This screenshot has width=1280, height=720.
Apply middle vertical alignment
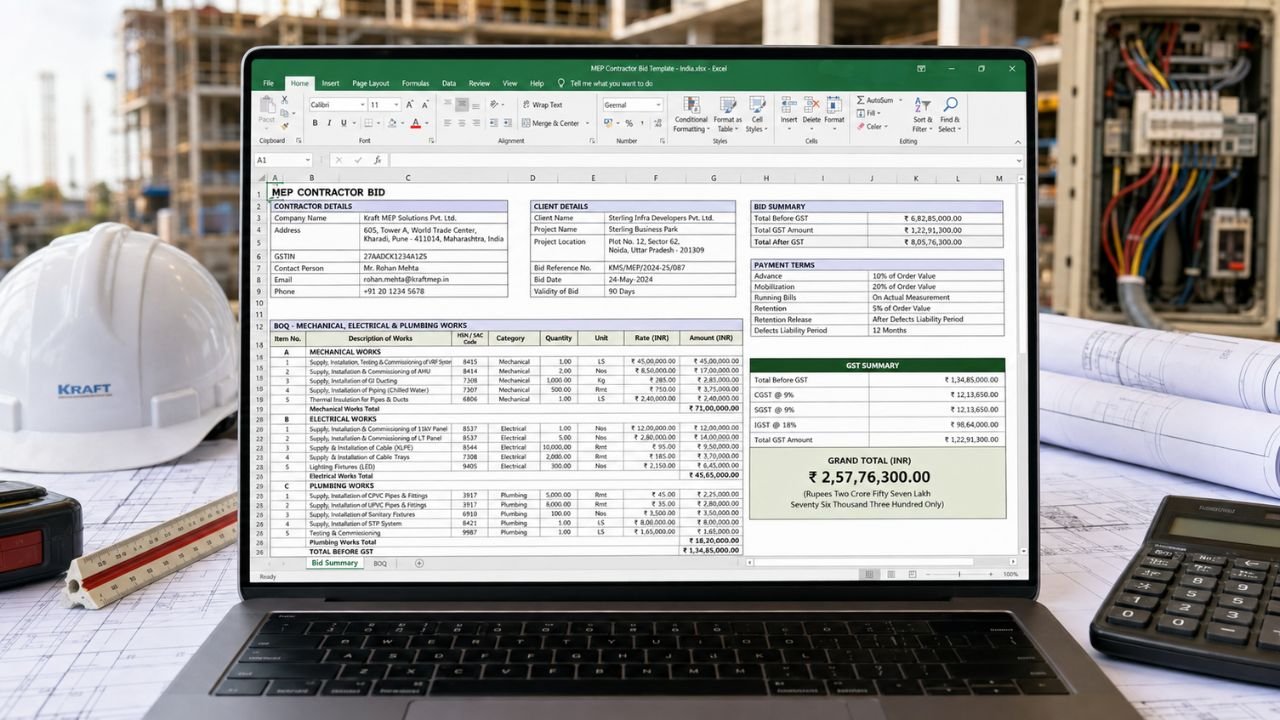[462, 104]
